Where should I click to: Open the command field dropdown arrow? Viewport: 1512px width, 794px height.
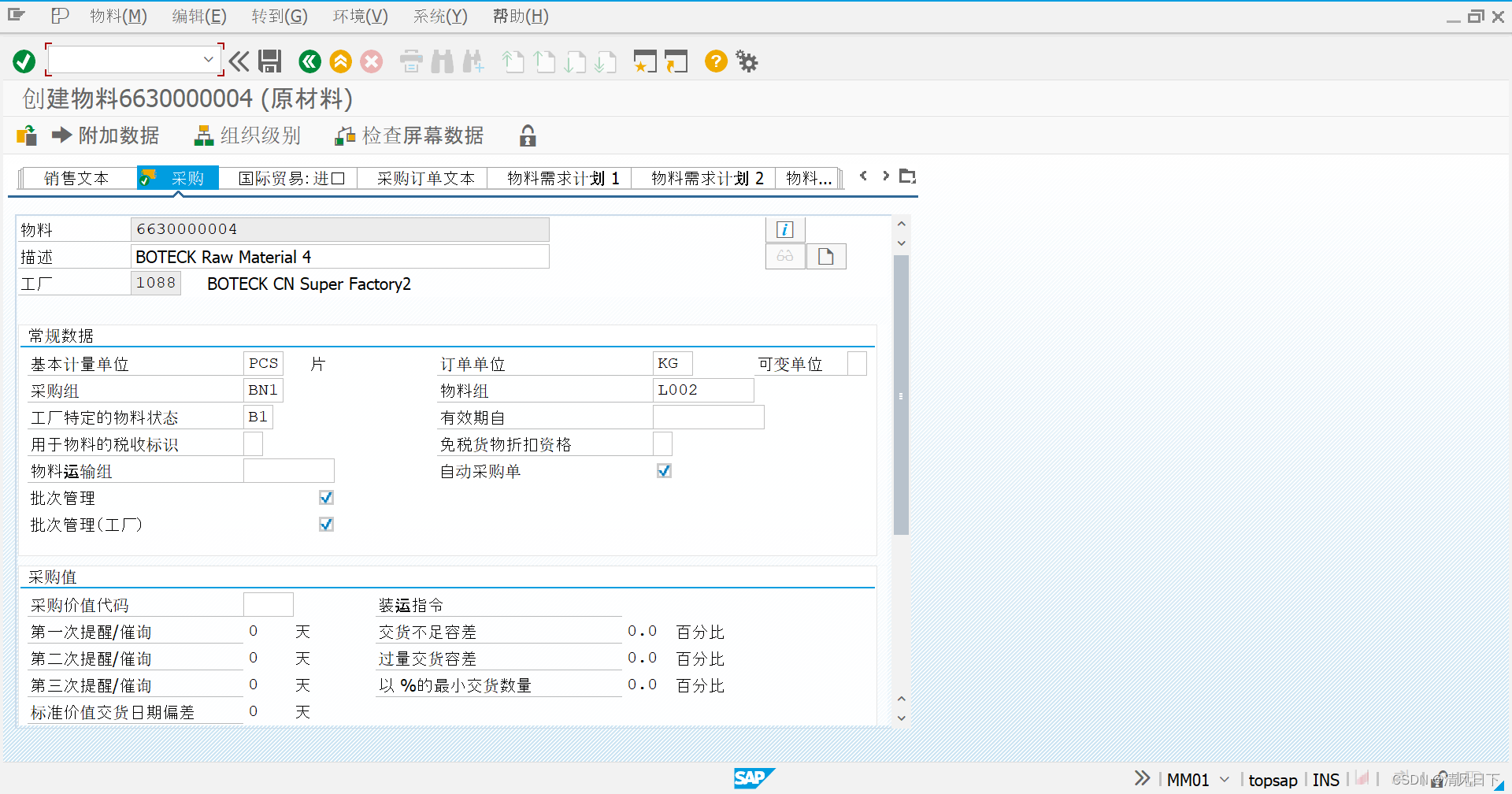pos(208,59)
